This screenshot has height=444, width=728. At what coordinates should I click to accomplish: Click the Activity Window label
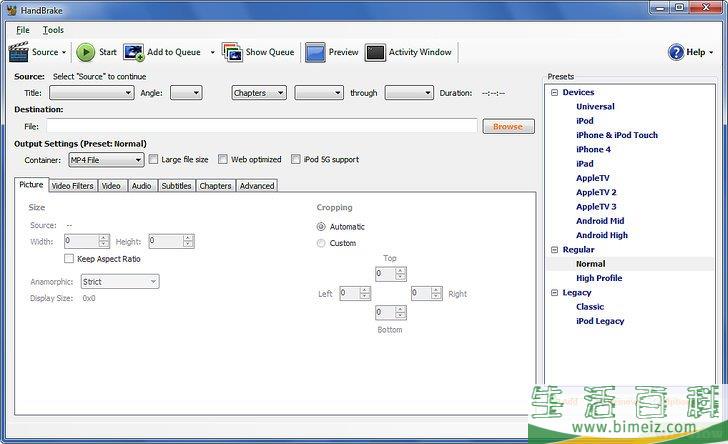(x=420, y=52)
